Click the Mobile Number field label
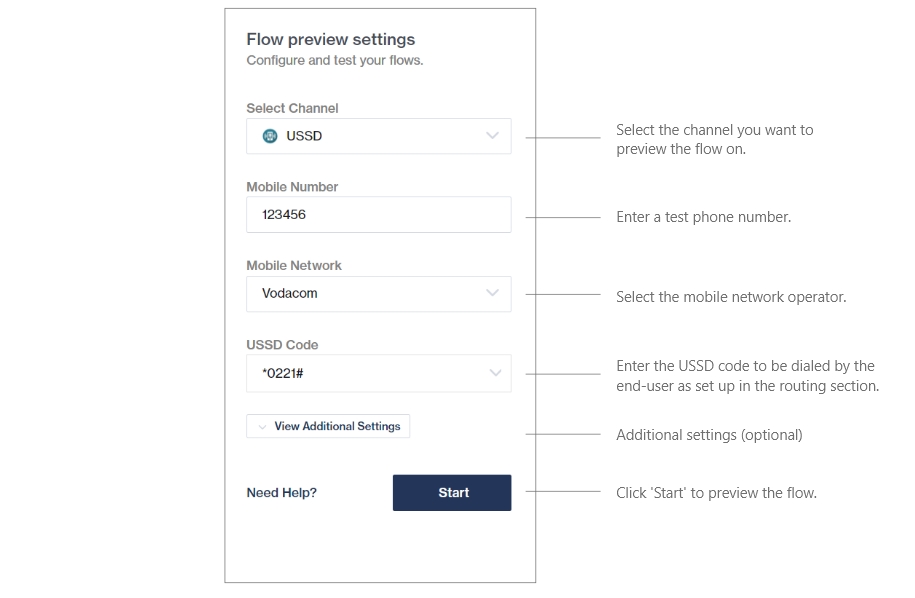Screen dimensions: 915x598 point(292,187)
